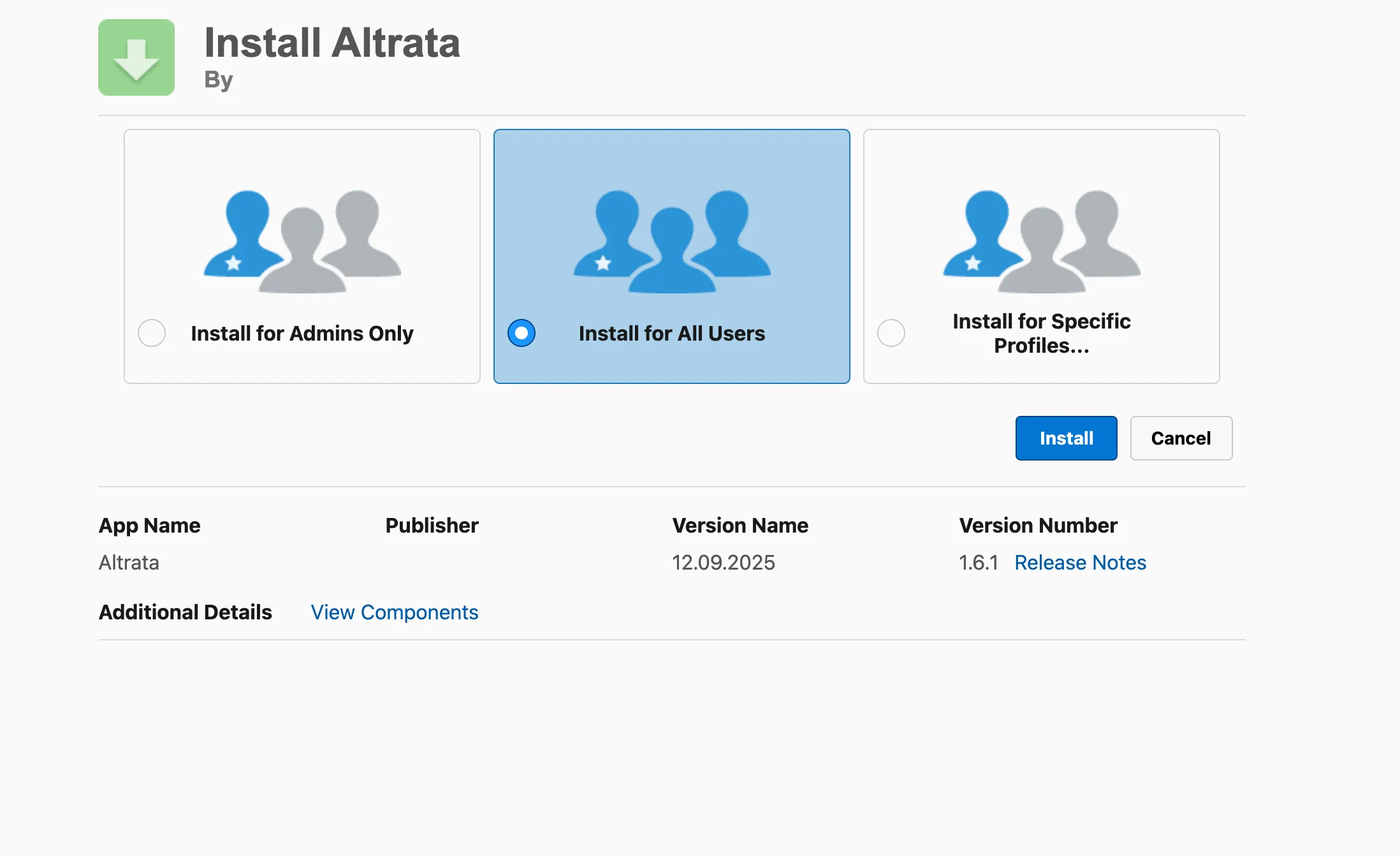Click the Install for Admins Only label

[302, 334]
